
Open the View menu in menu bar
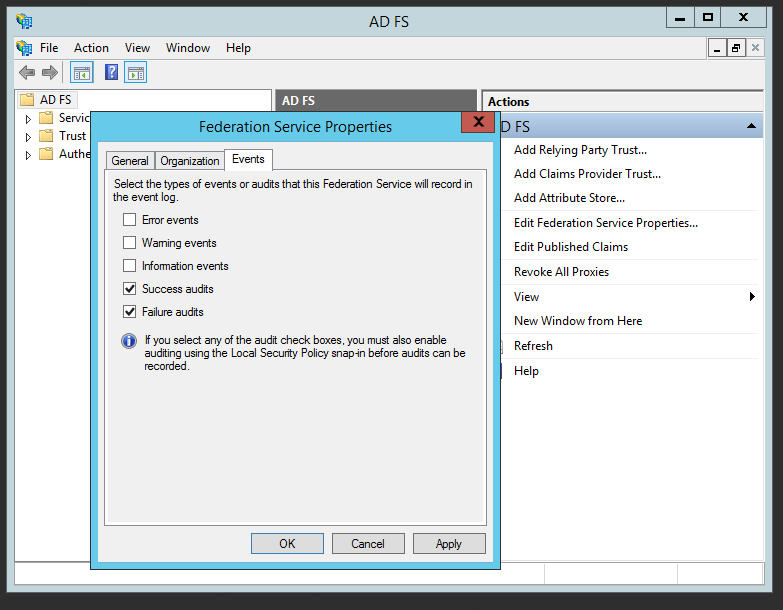[137, 48]
